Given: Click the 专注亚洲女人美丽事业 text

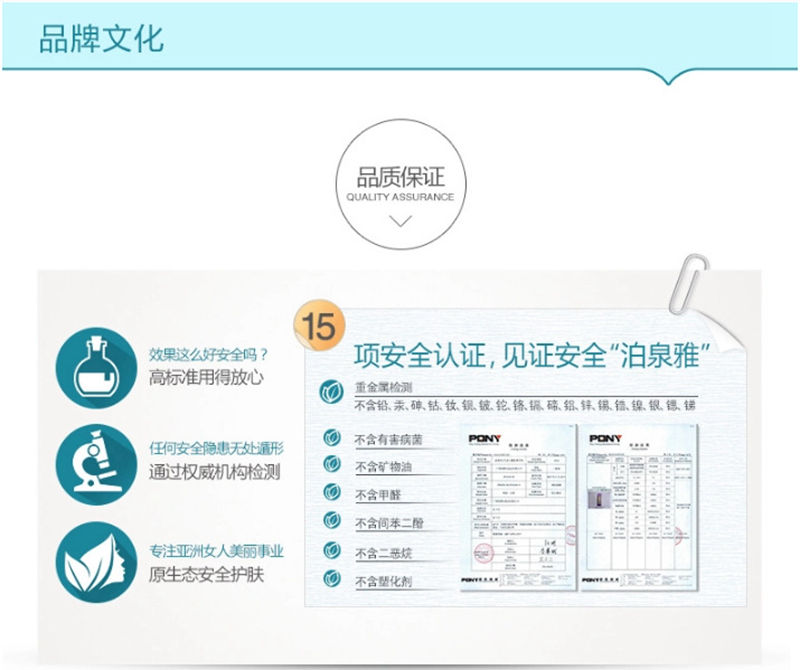Looking at the screenshot, I should click(x=216, y=551).
